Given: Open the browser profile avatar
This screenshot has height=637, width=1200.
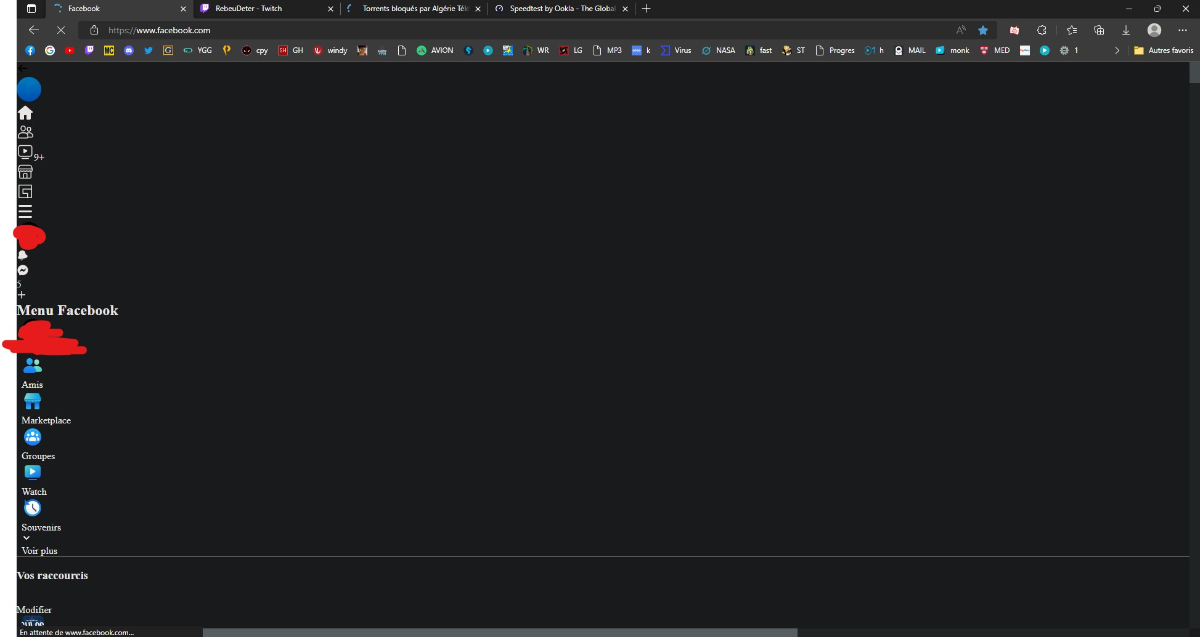Looking at the screenshot, I should point(1155,30).
